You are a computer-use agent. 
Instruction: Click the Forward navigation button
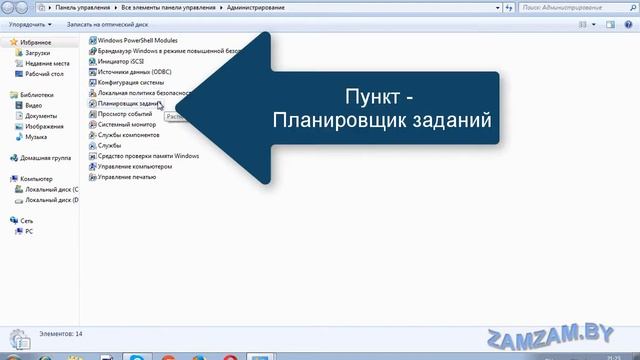pyautogui.click(x=21, y=7)
